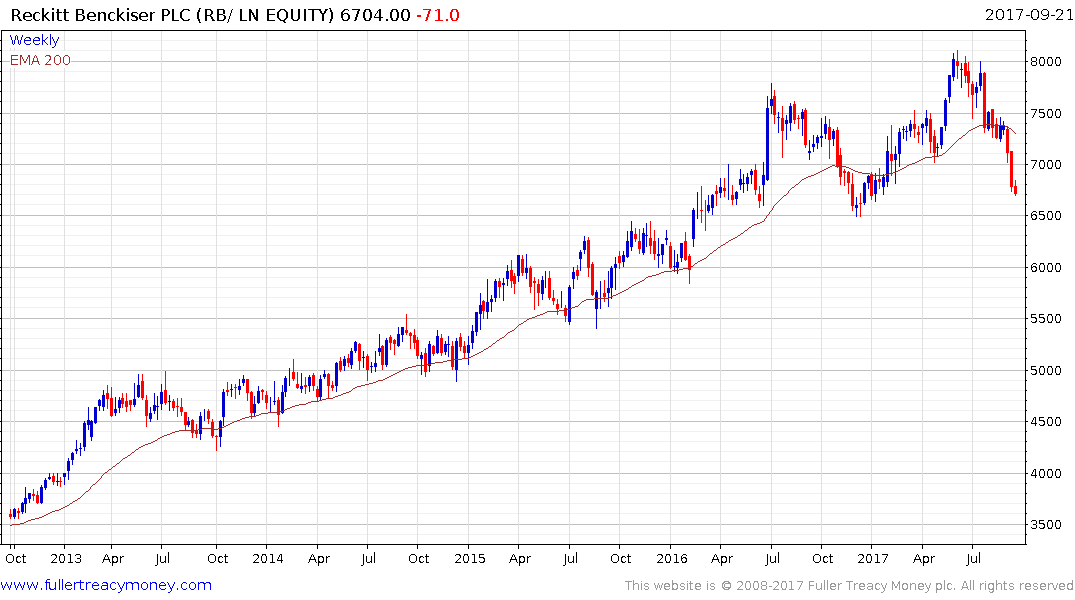Click the 3500 price axis label

pyautogui.click(x=1046, y=525)
